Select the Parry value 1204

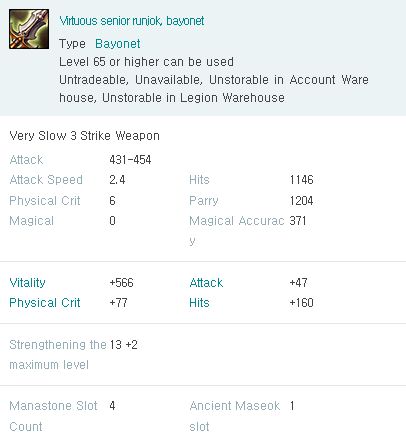(301, 201)
